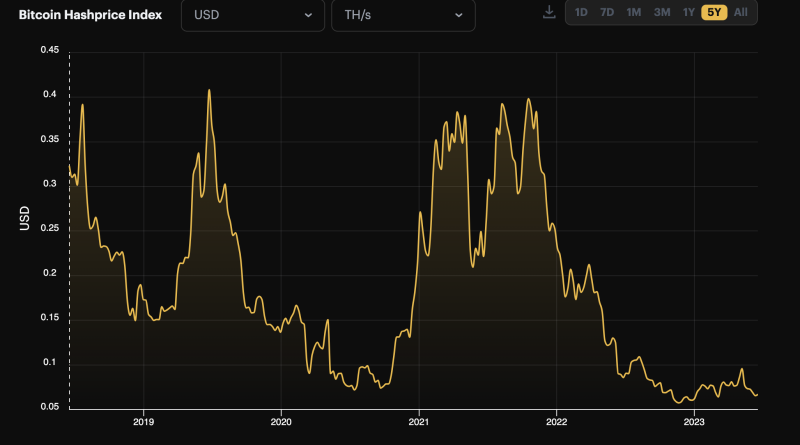Click the Bitcoin Hashprice Index title

coord(90,15)
